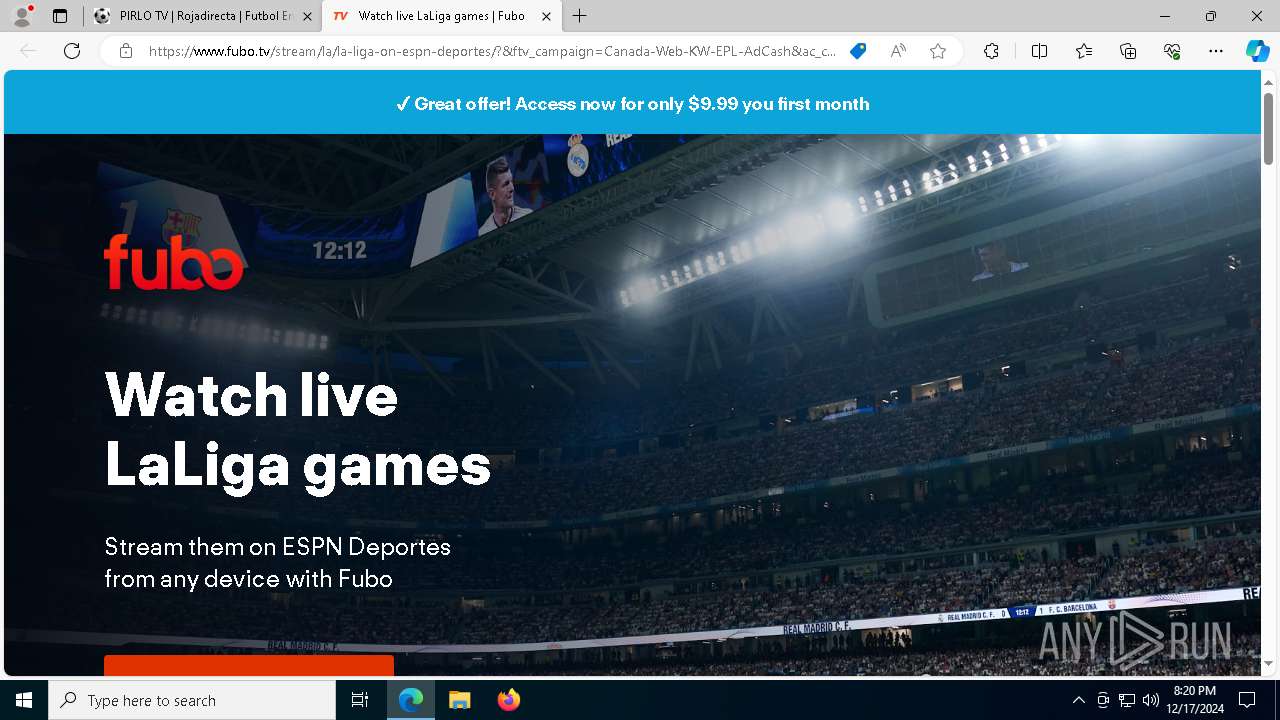Launch the Copilot sidebar

pos(1257,51)
